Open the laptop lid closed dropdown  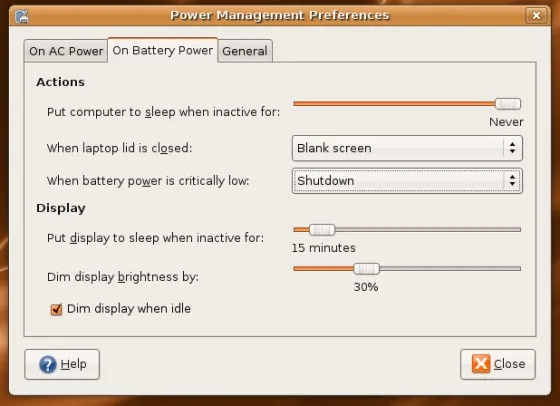(x=407, y=148)
